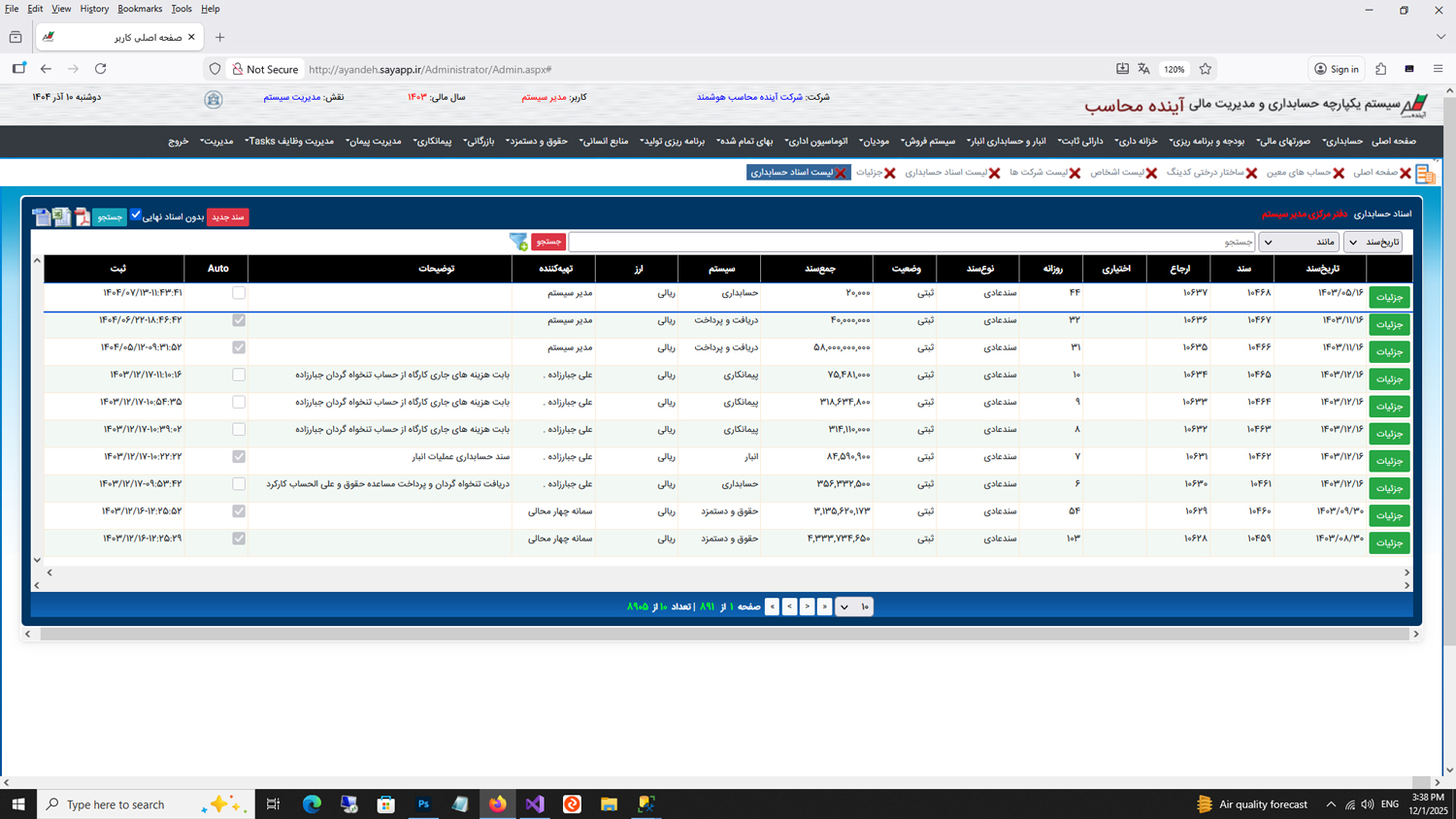
Task: Check the Auto box for voucher 10468
Action: (239, 292)
